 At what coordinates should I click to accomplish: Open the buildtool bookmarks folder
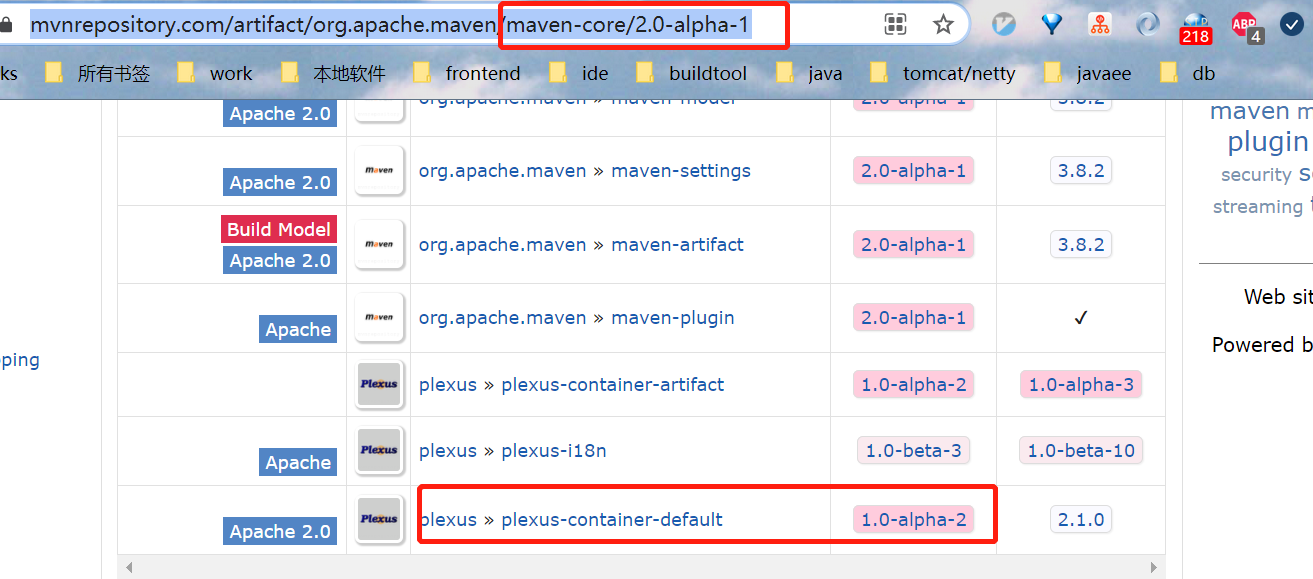coord(692,73)
